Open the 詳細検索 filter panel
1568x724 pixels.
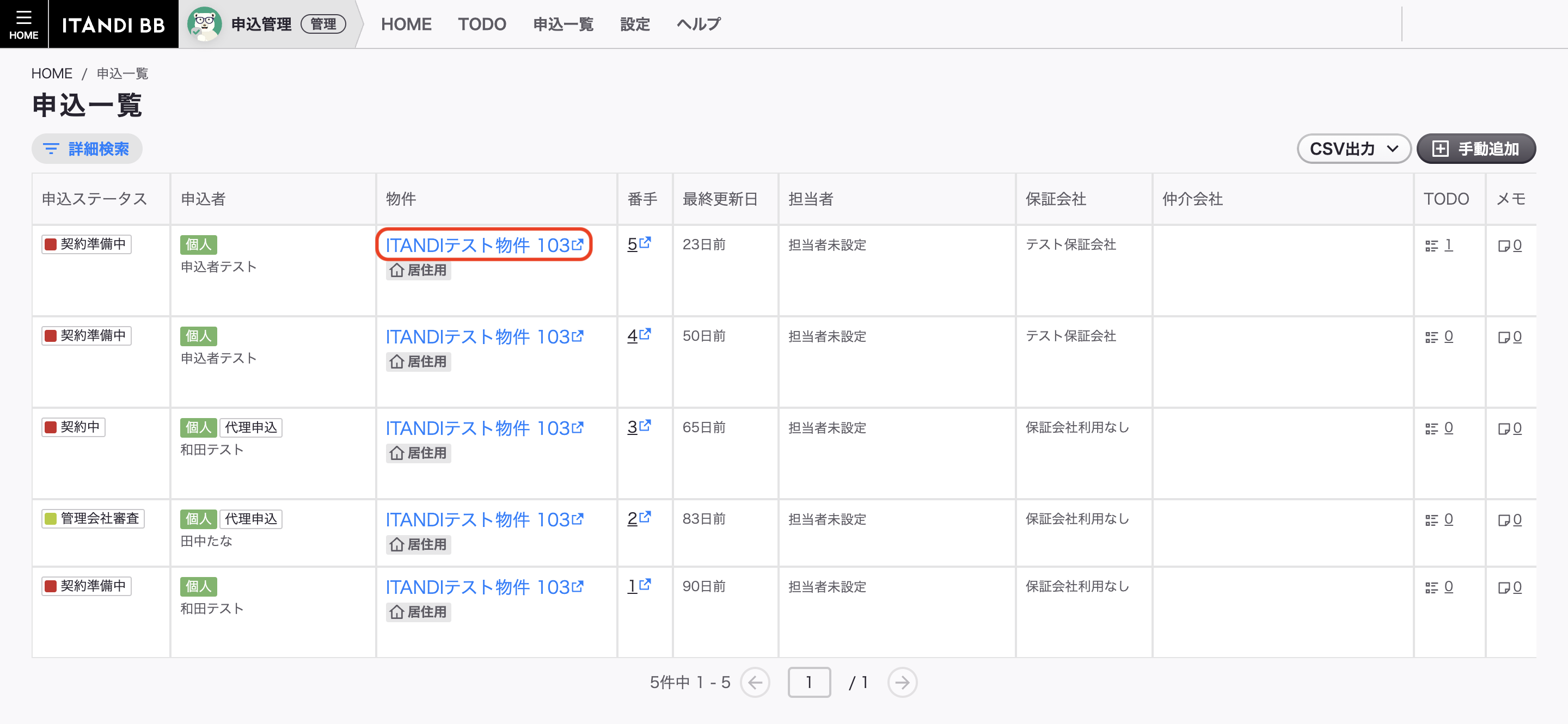pyautogui.click(x=87, y=149)
